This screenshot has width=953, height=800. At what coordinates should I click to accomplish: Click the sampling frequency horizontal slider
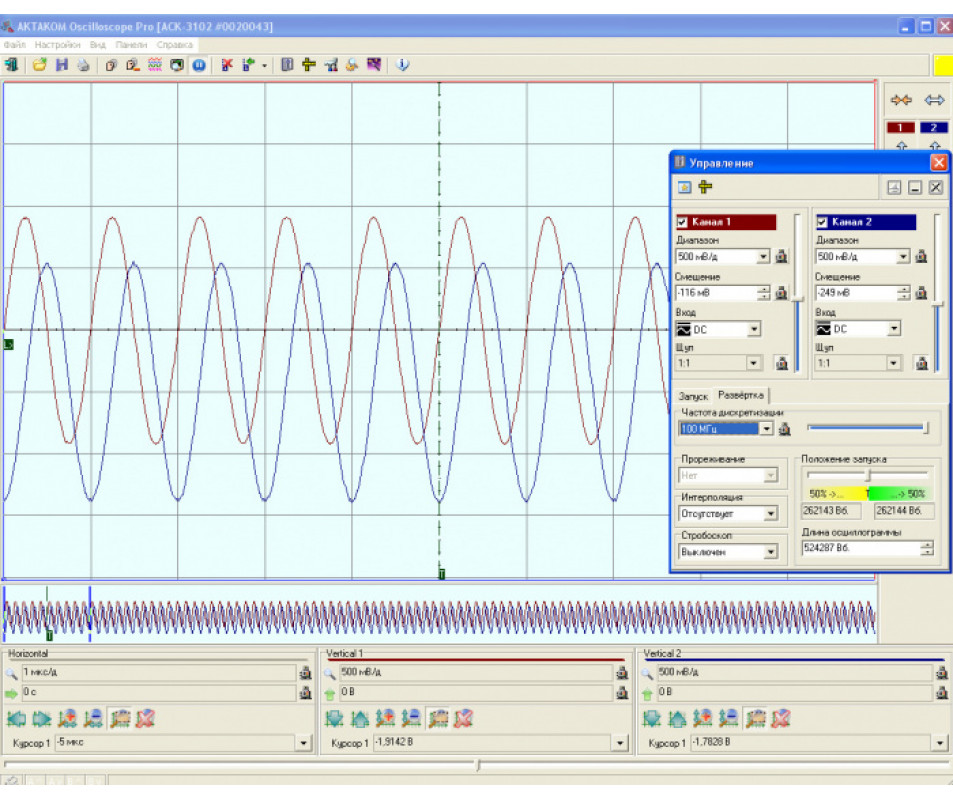tap(867, 429)
